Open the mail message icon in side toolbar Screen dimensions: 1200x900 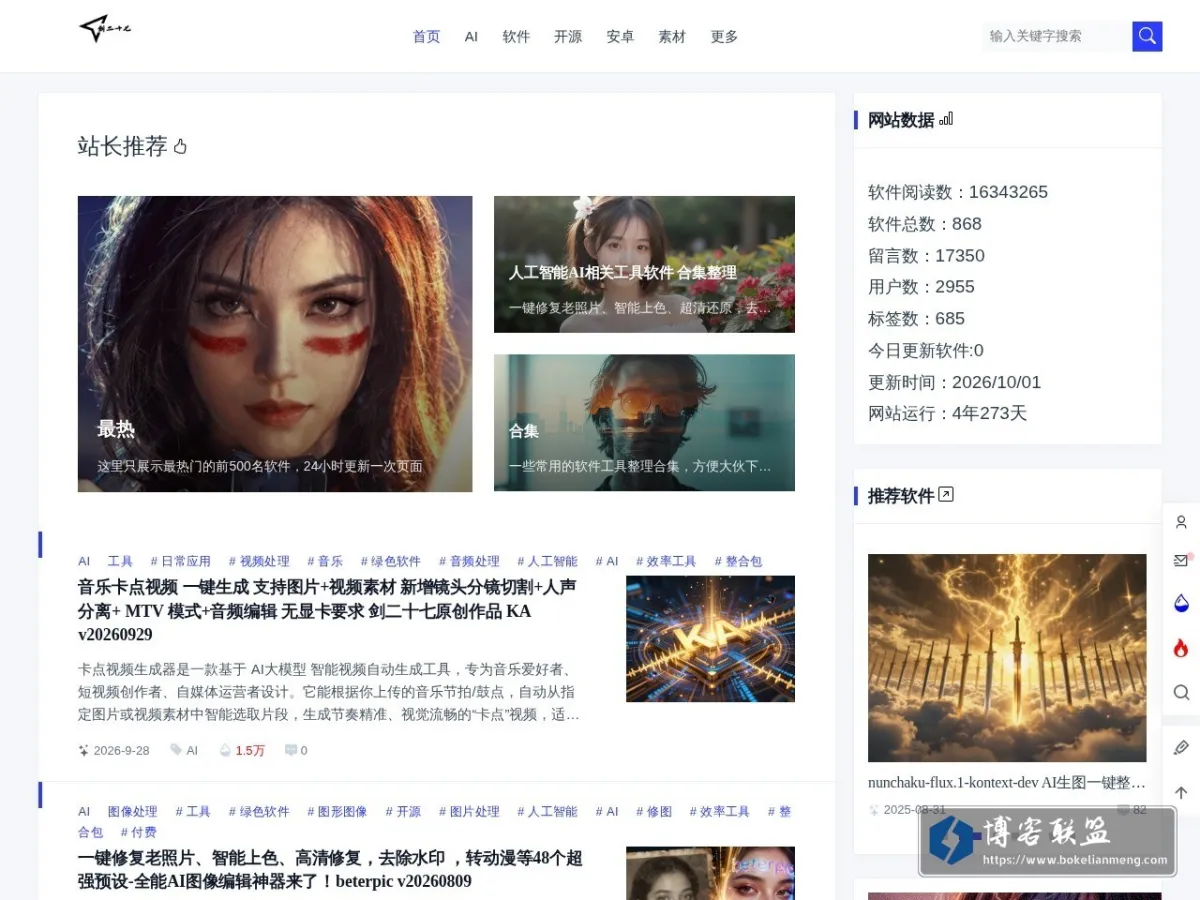[x=1181, y=560]
